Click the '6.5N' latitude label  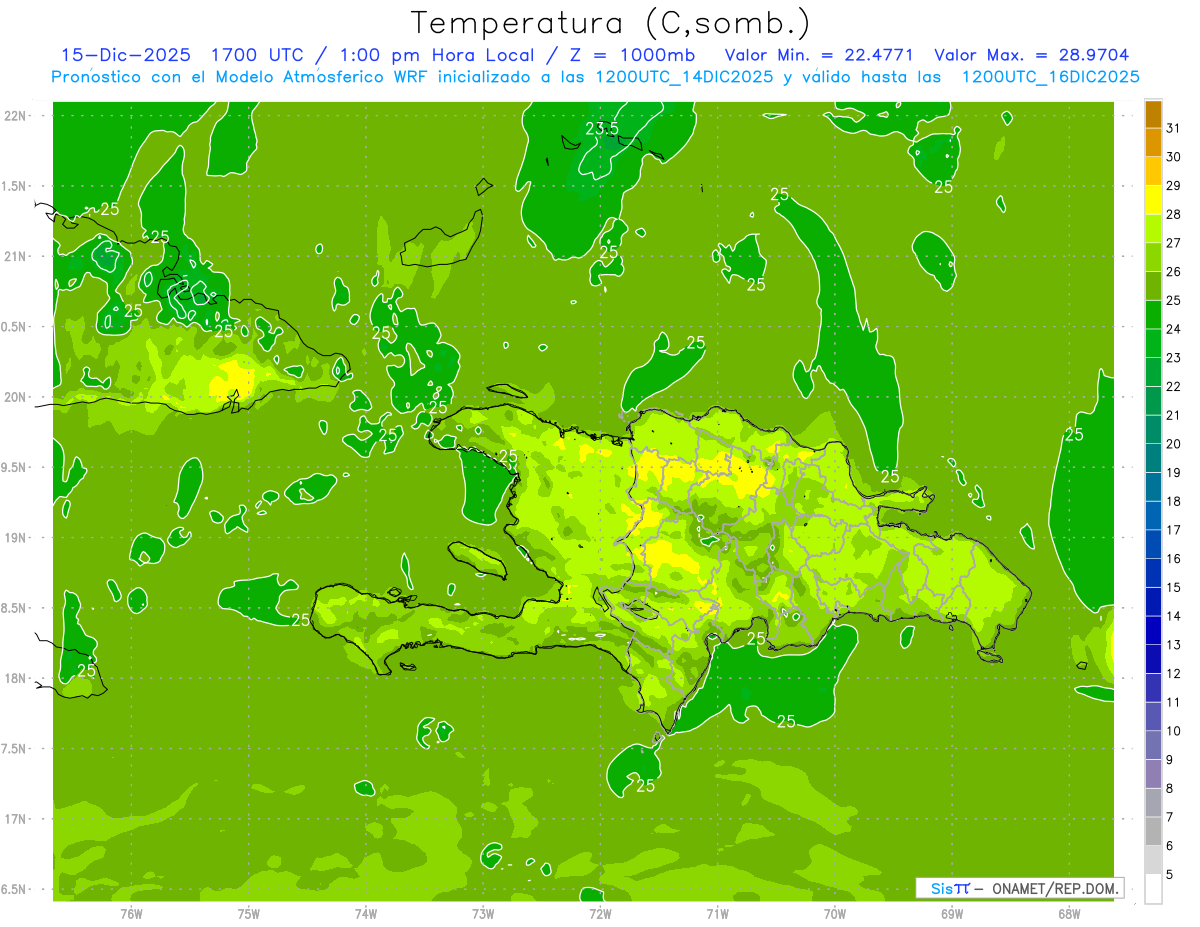tap(13, 889)
